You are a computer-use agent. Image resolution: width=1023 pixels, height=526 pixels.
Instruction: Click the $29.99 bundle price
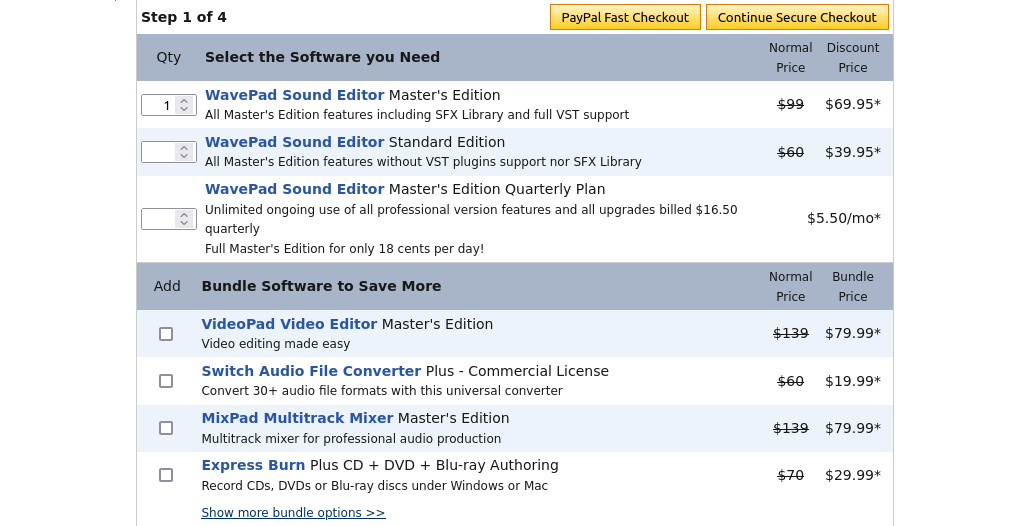tap(853, 475)
